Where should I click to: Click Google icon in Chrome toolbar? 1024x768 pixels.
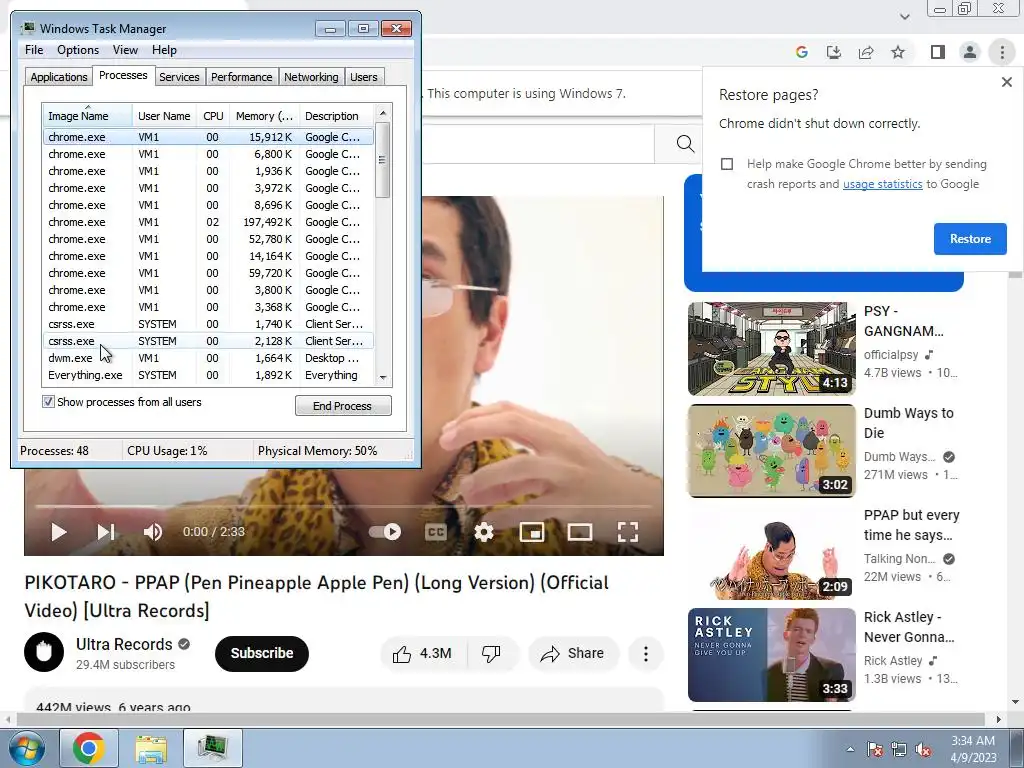(802, 52)
